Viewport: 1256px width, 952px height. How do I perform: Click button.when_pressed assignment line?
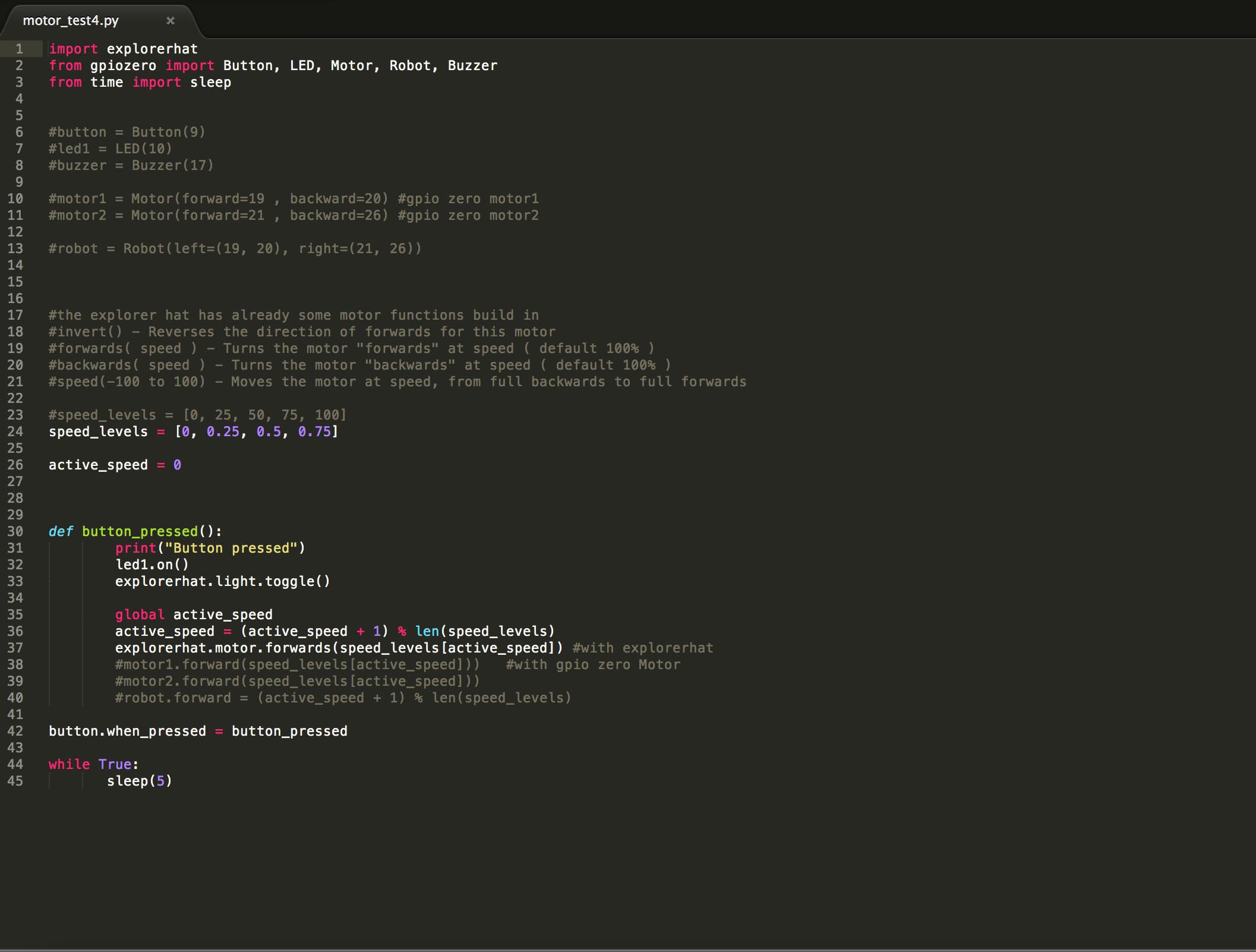tap(198, 731)
